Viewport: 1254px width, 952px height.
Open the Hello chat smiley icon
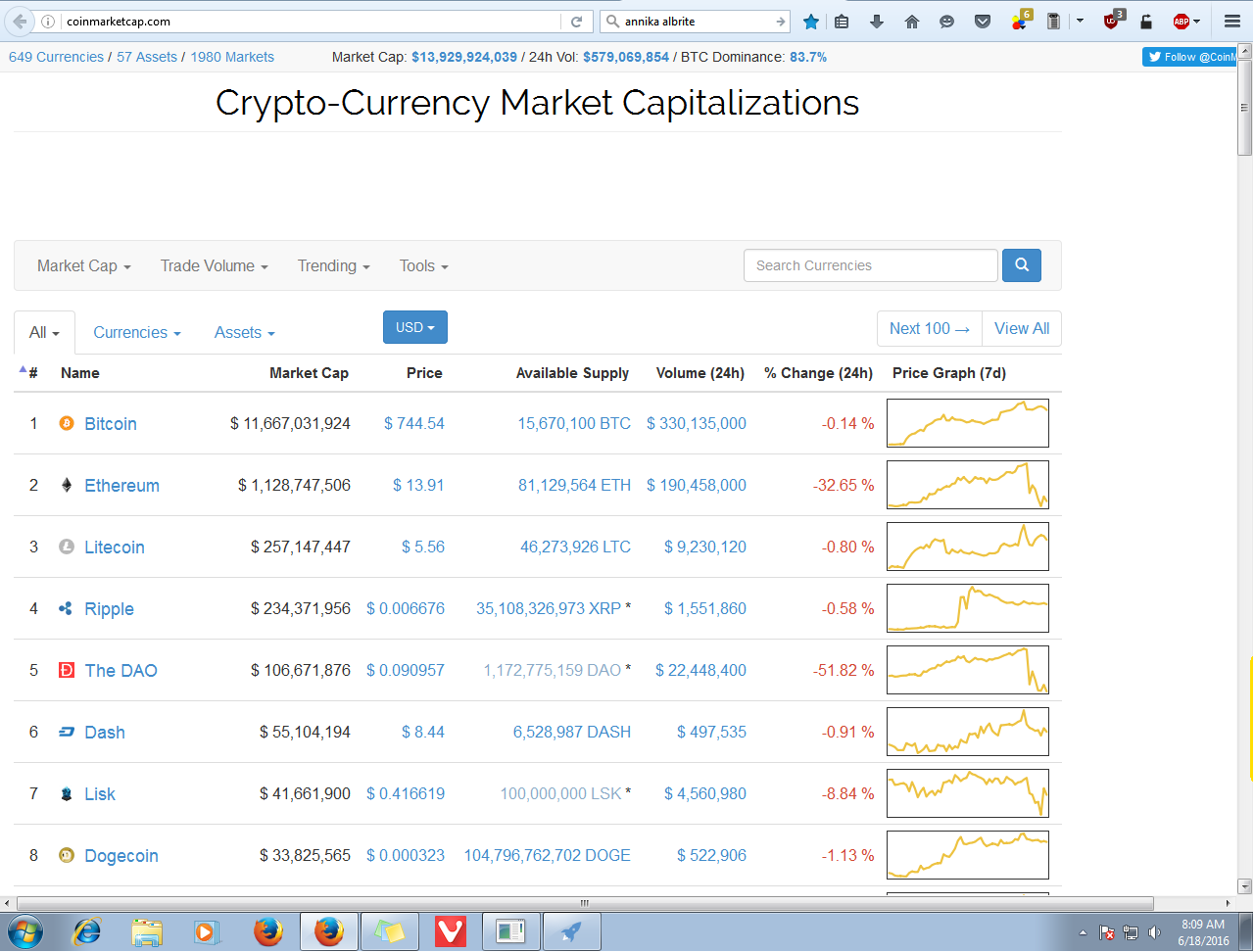pos(946,21)
